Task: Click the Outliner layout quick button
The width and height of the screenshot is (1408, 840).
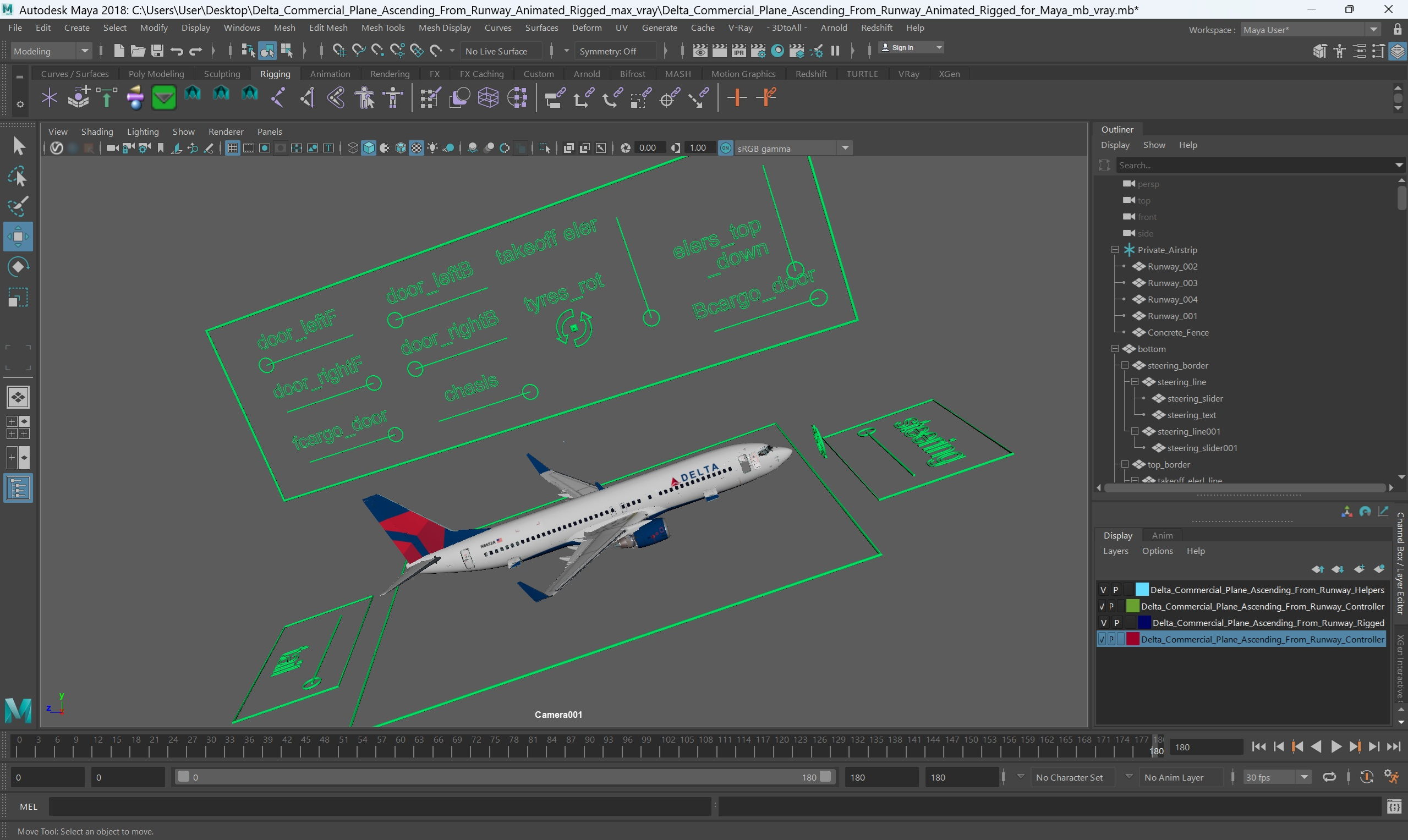Action: coord(18,488)
